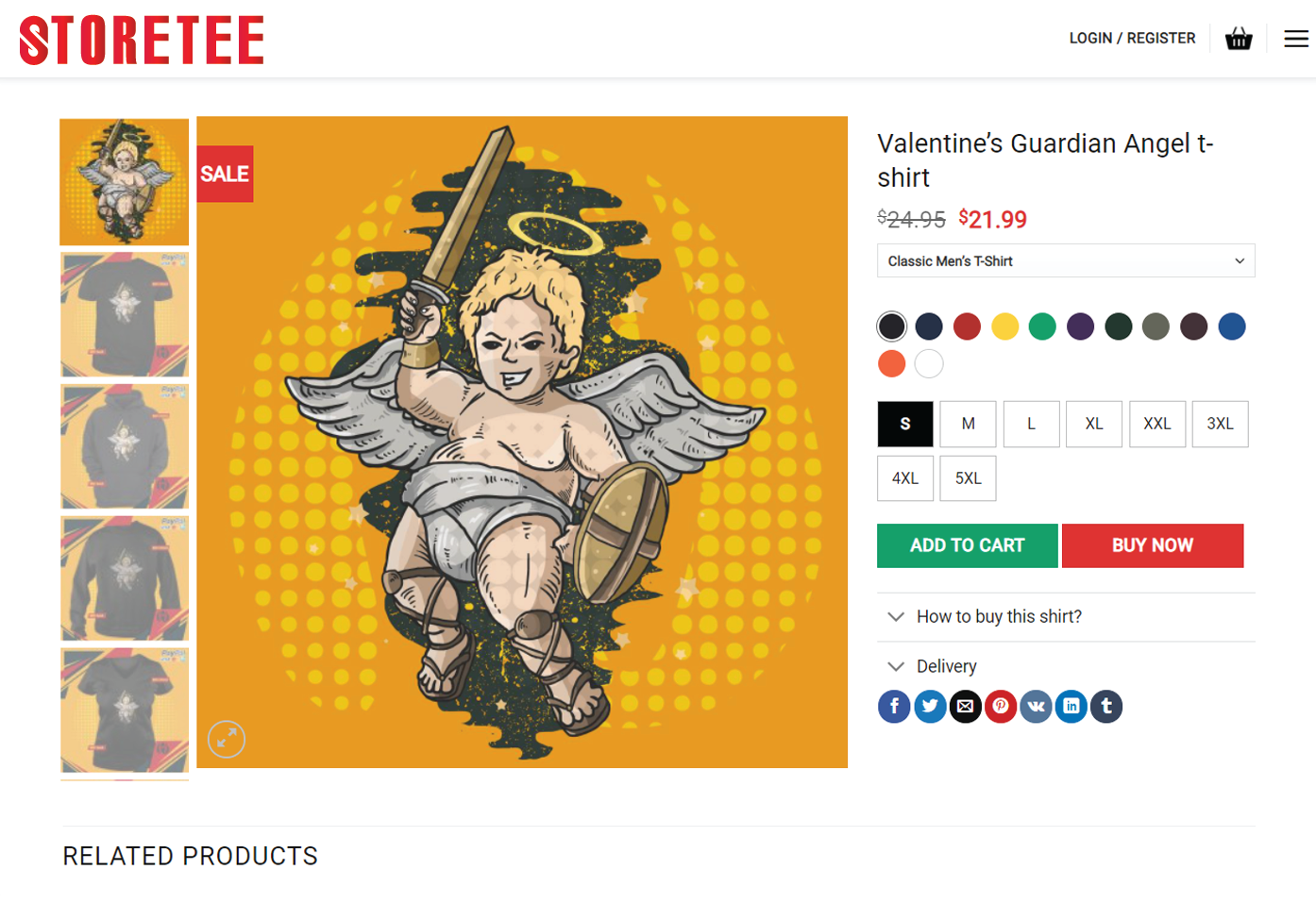The image size is (1316, 903).
Task: Open the shopping cart basket icon
Action: (x=1239, y=39)
